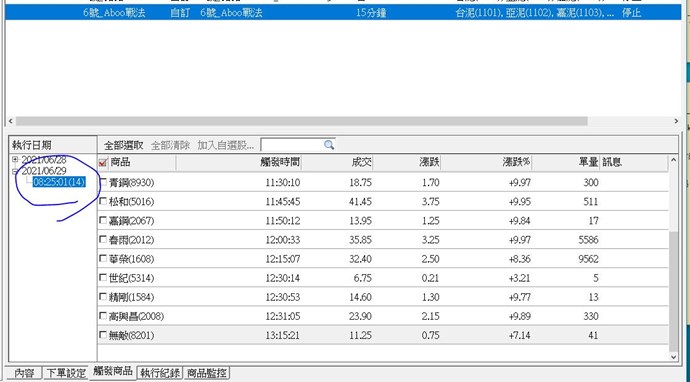
Task: Select the 6號_Aboo戰法 strategy row
Action: coord(343,13)
